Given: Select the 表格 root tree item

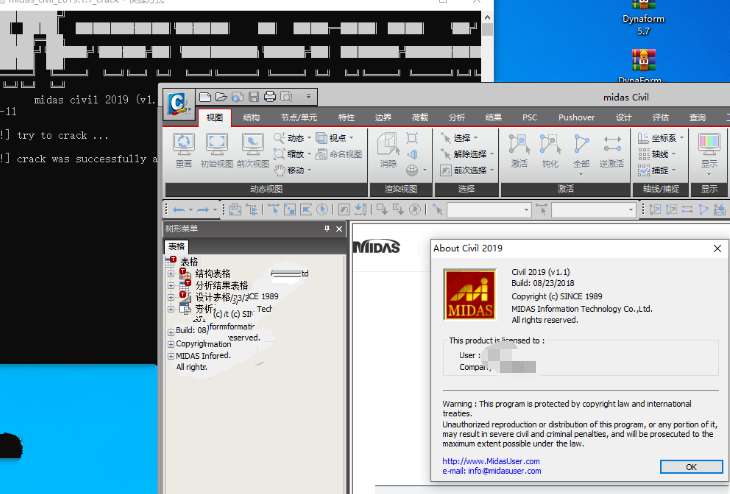Looking at the screenshot, I should [x=189, y=262].
